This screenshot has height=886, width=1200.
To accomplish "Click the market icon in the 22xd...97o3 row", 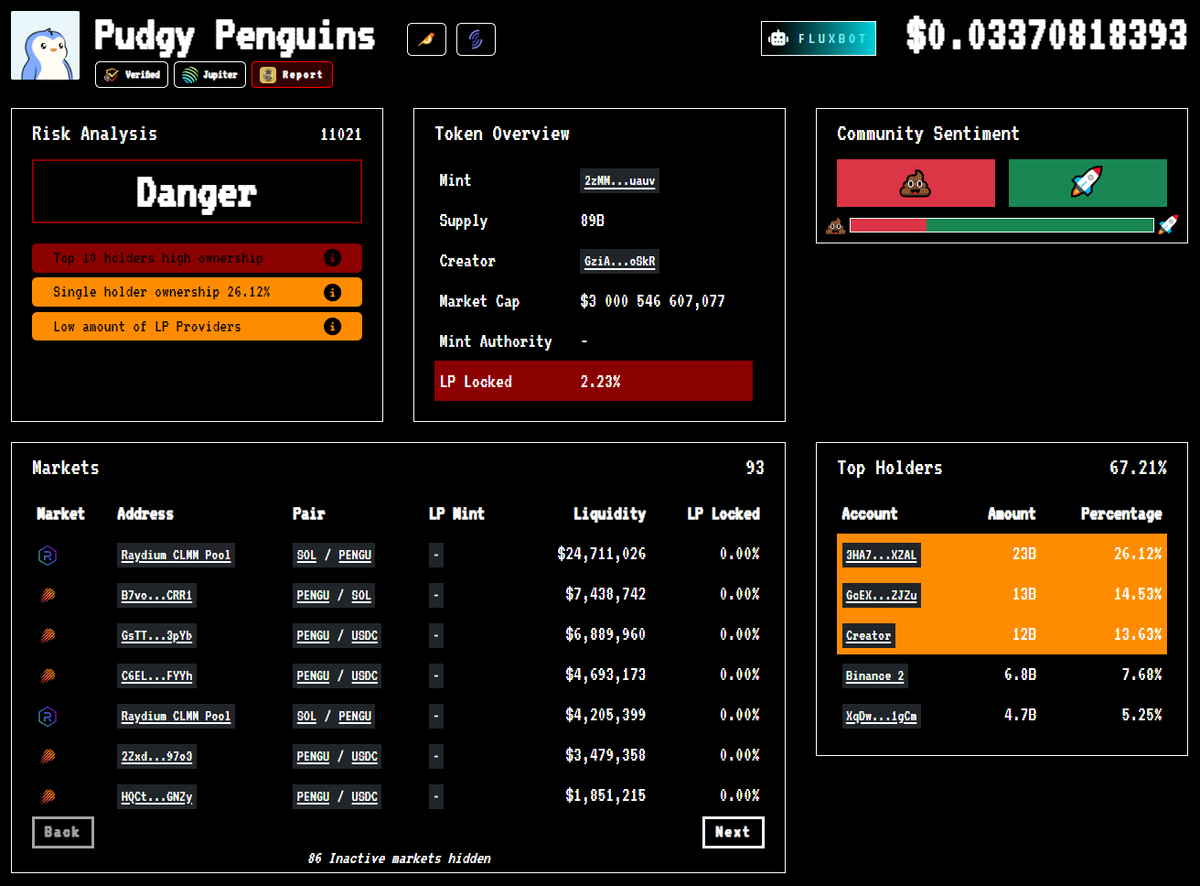I will point(47,757).
